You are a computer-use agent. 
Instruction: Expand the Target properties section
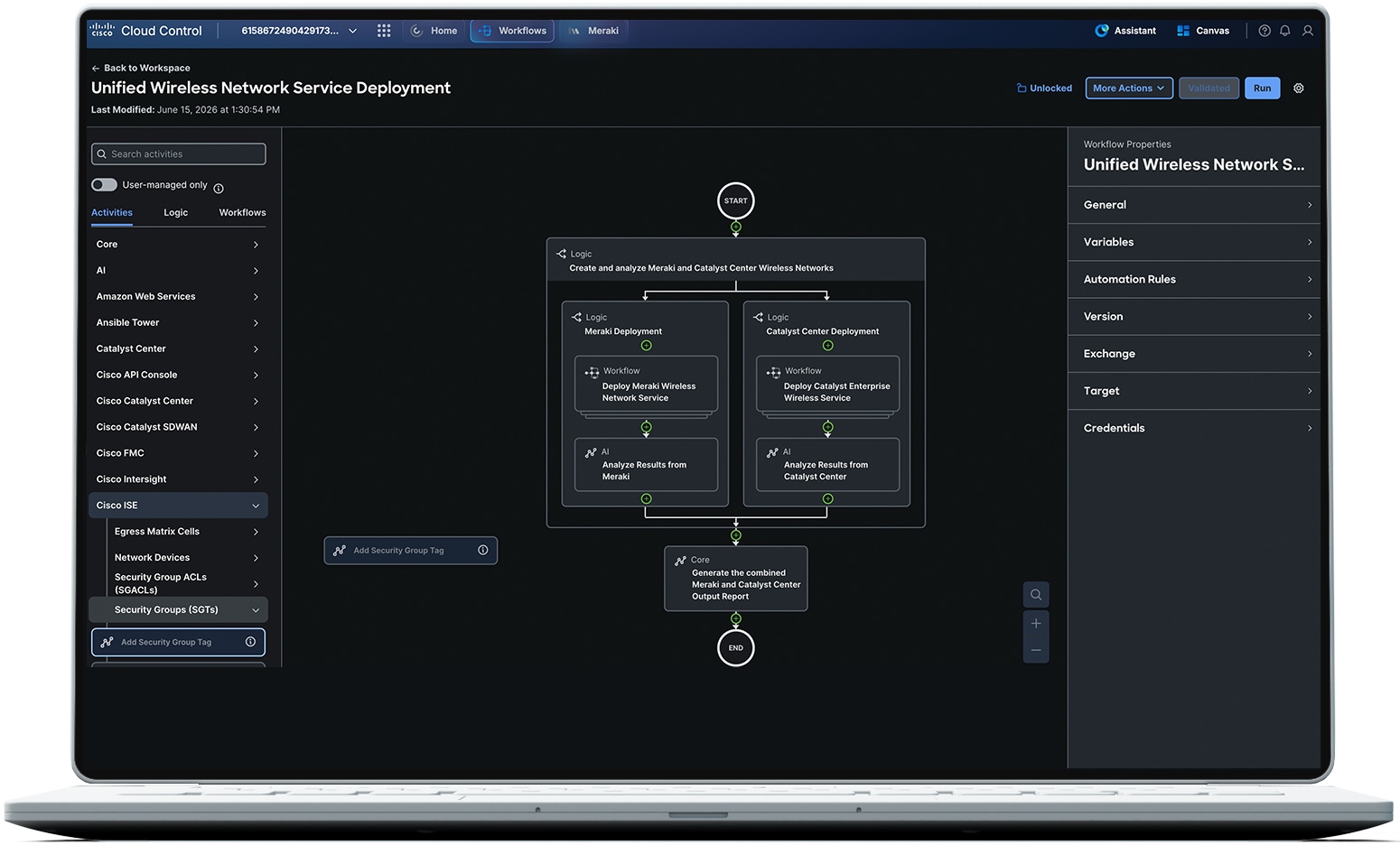tap(1194, 391)
